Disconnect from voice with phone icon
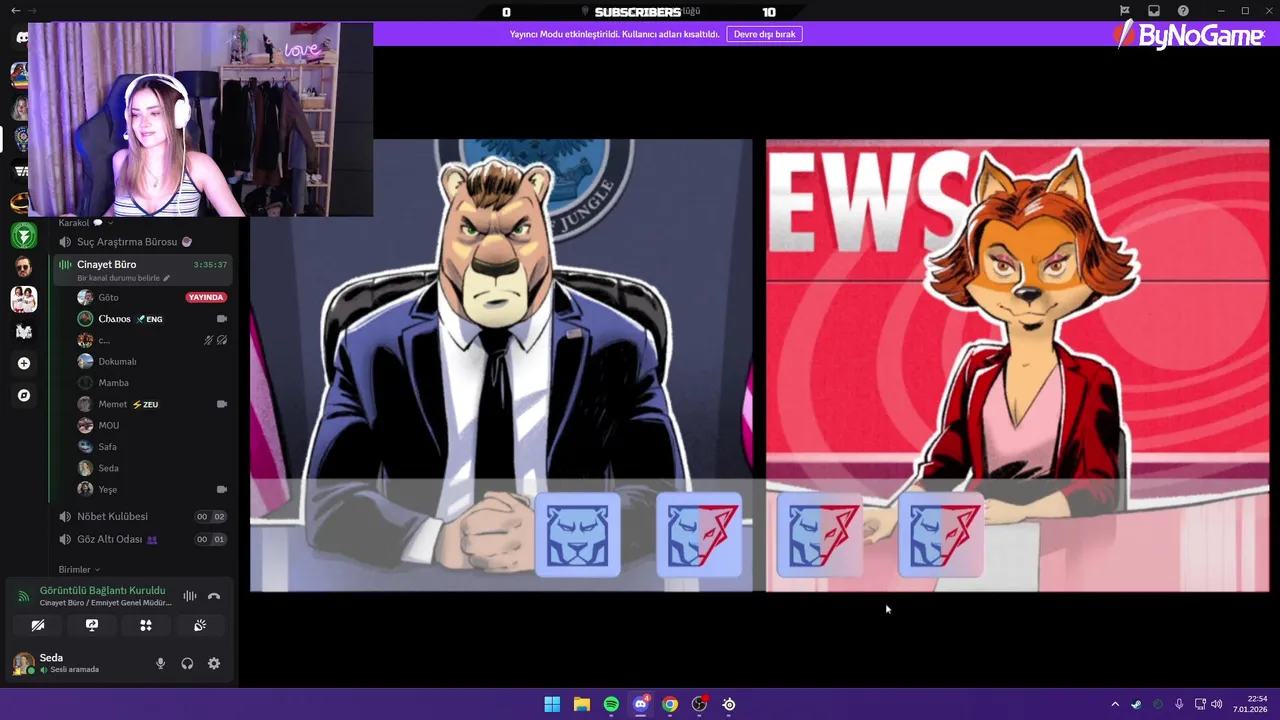 pyautogui.click(x=214, y=596)
